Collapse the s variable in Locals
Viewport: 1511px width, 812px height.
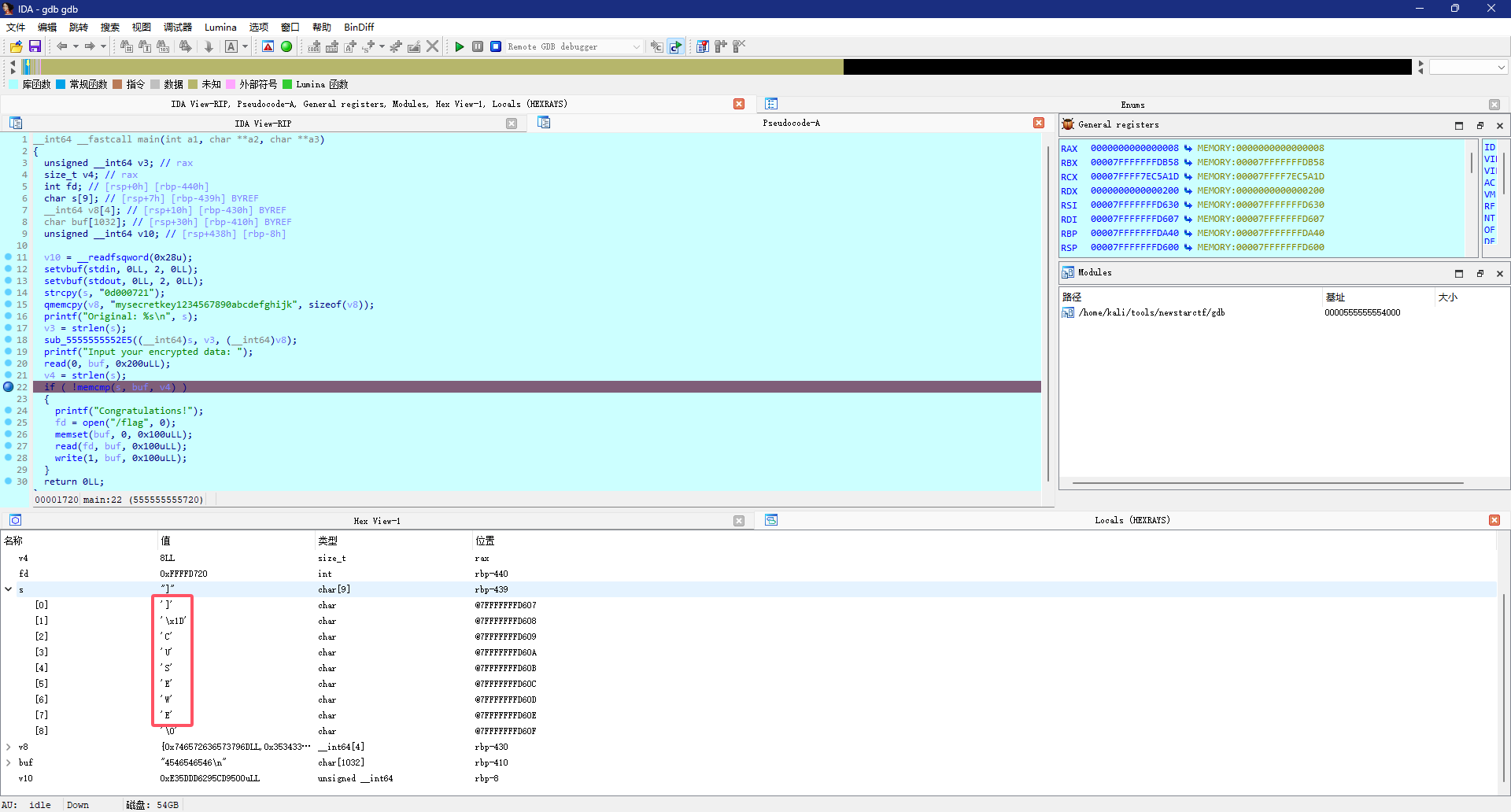(9, 589)
